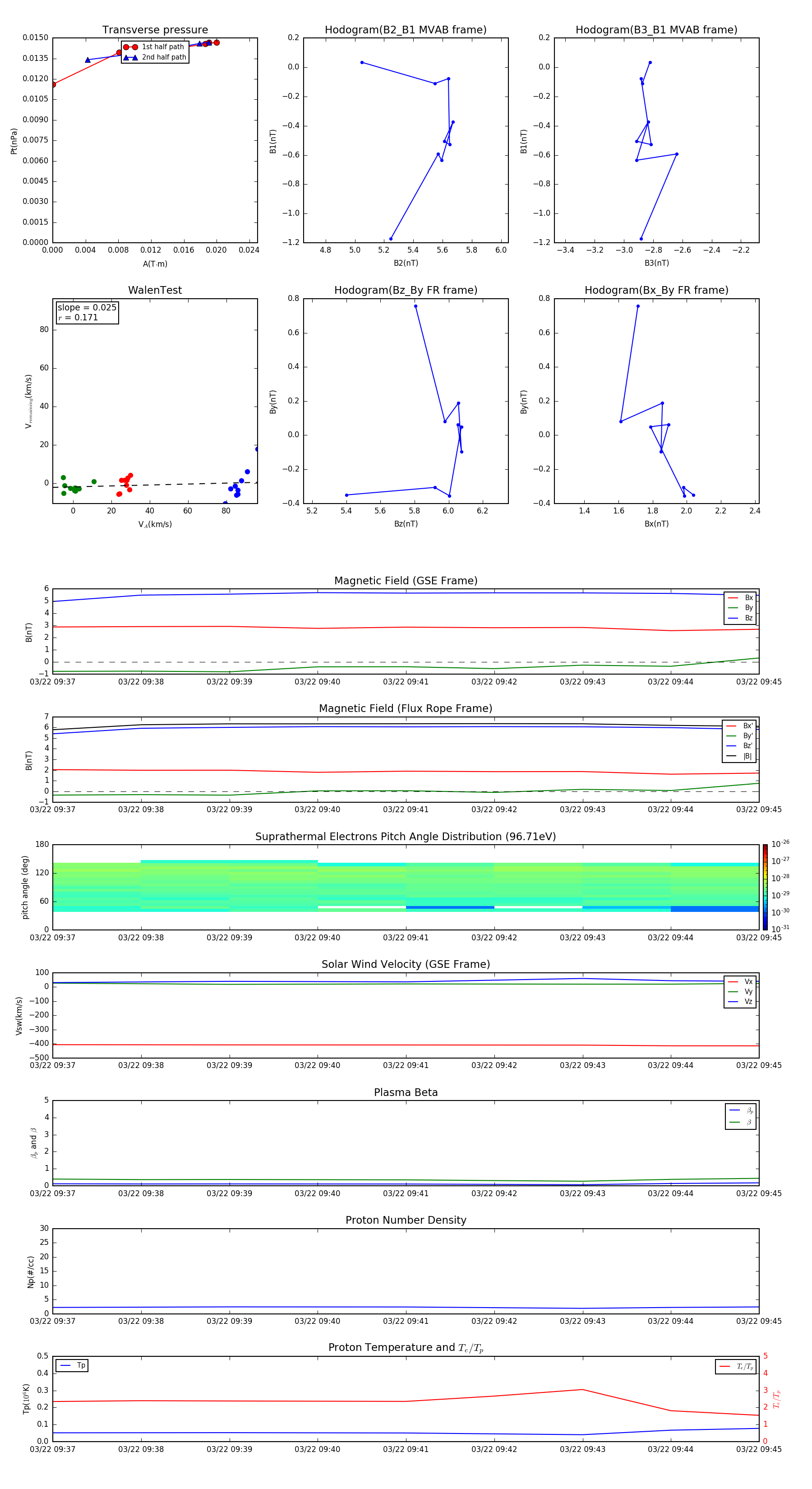This screenshot has width=812, height=1489.
Task: Click the red 'Te/Tp' right axis label
Action: [x=777, y=1399]
